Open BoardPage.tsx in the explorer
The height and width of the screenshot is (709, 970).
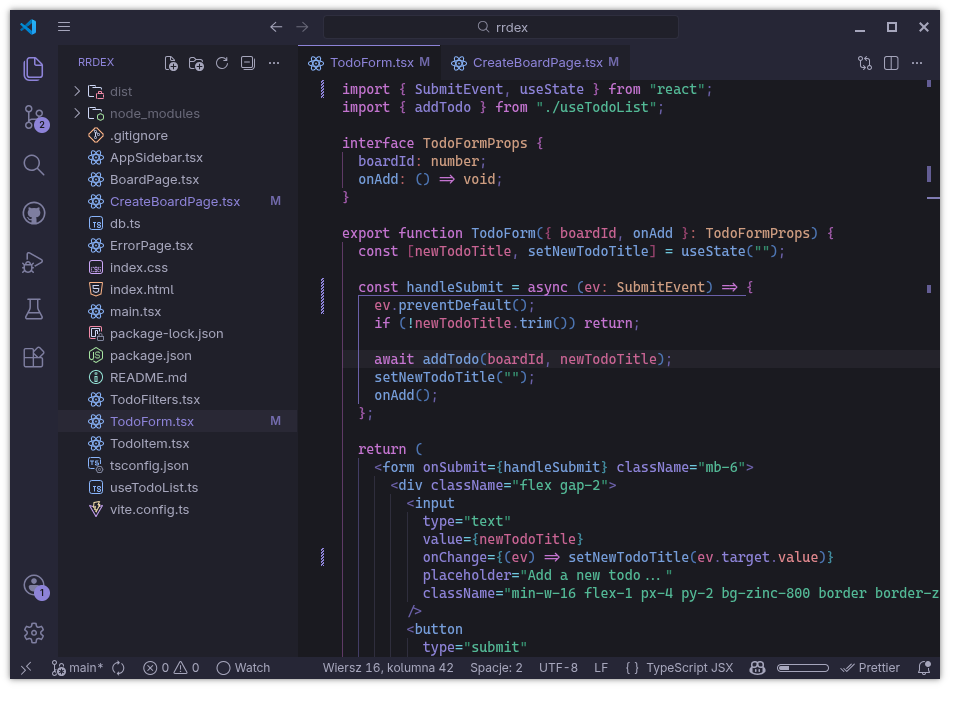(178, 179)
